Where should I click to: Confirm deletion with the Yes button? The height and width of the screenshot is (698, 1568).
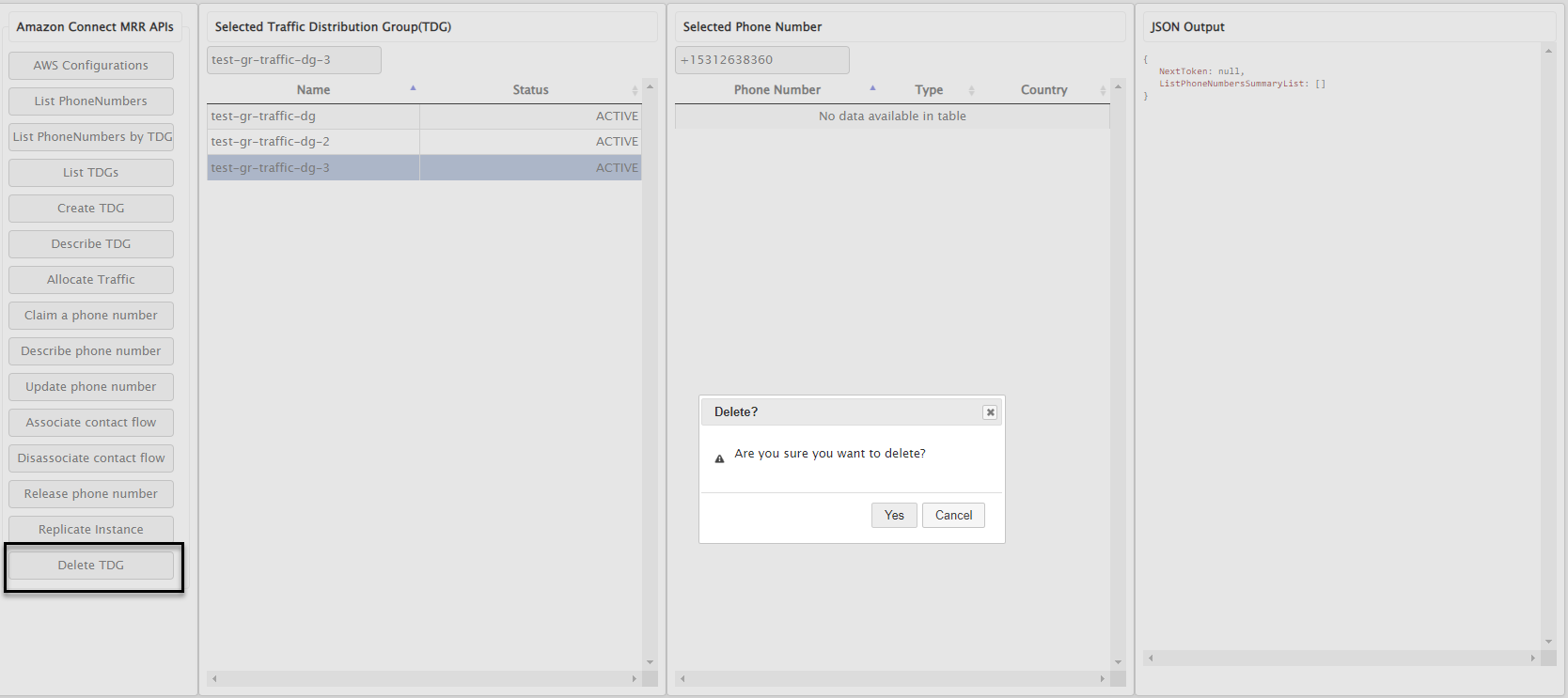[x=894, y=515]
